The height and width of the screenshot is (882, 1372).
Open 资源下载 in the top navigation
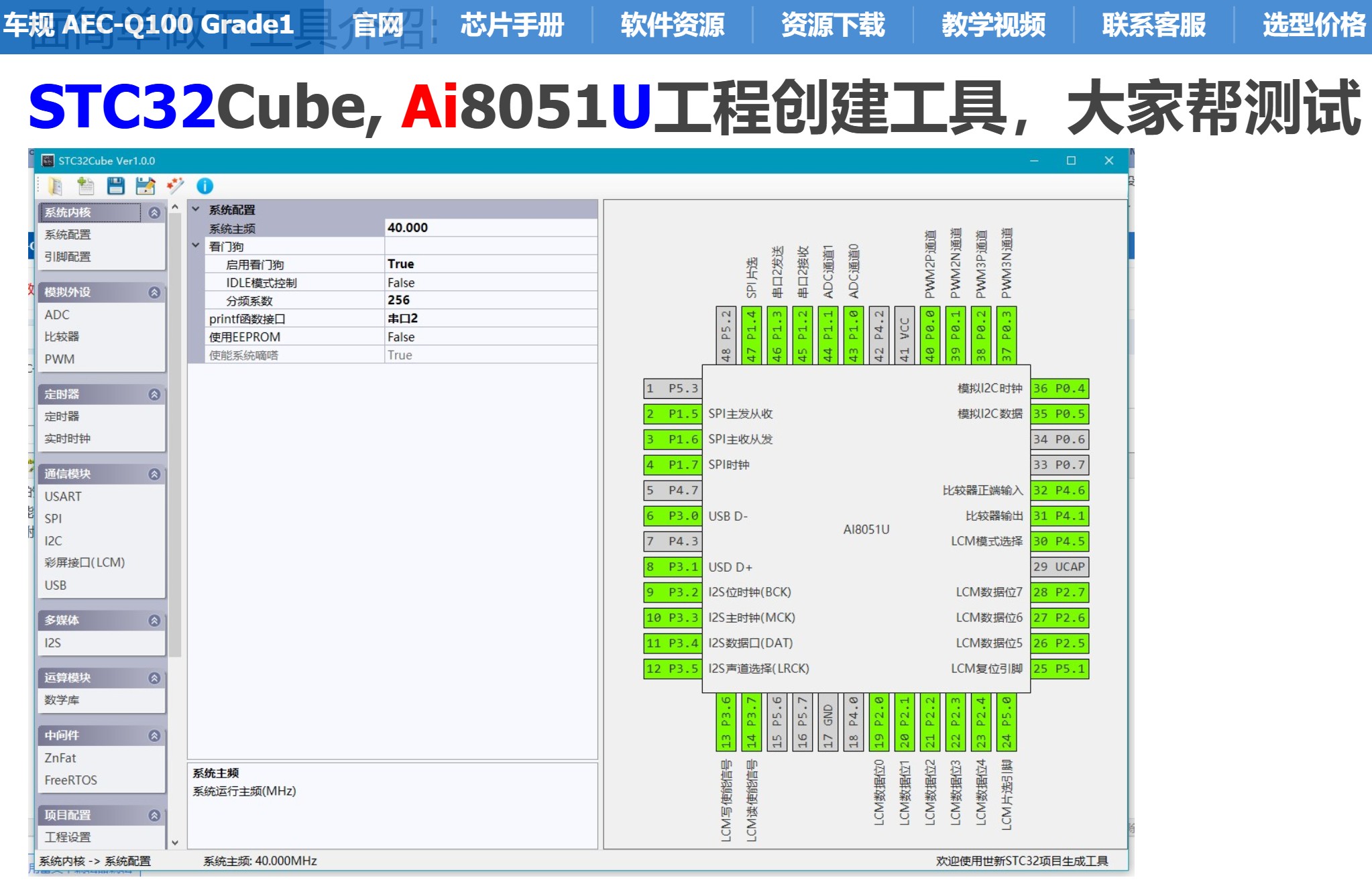click(834, 25)
